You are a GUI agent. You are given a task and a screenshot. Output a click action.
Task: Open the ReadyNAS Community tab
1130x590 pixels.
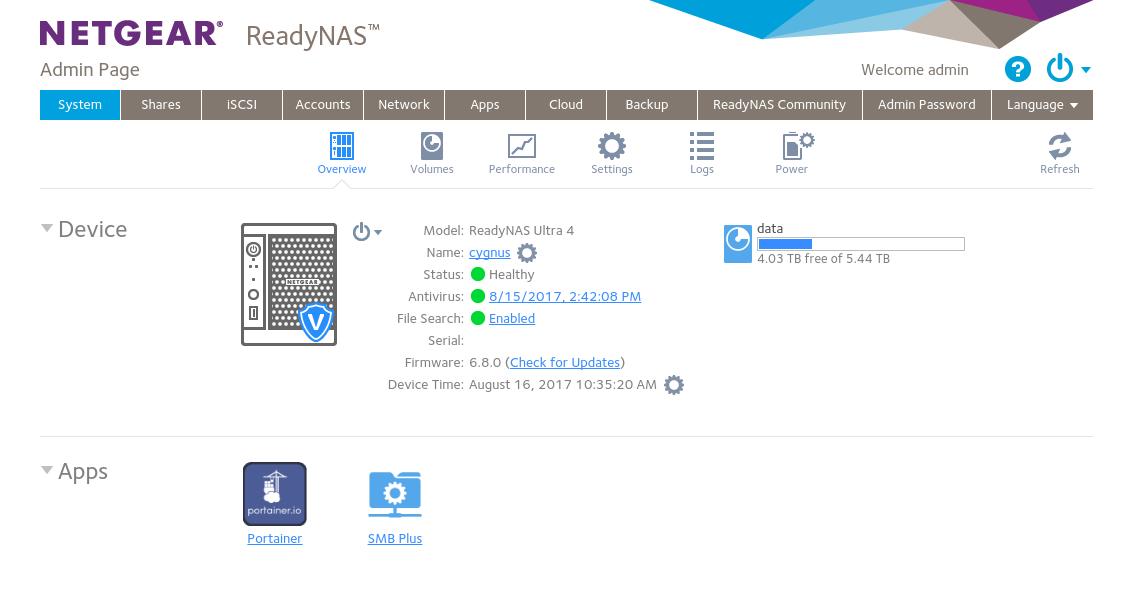tap(780, 104)
